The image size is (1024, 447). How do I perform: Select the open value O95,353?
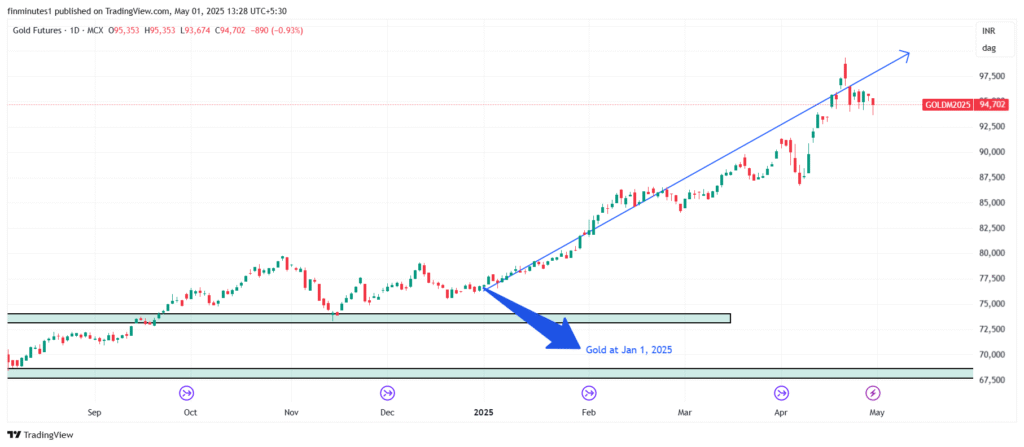click(125, 30)
